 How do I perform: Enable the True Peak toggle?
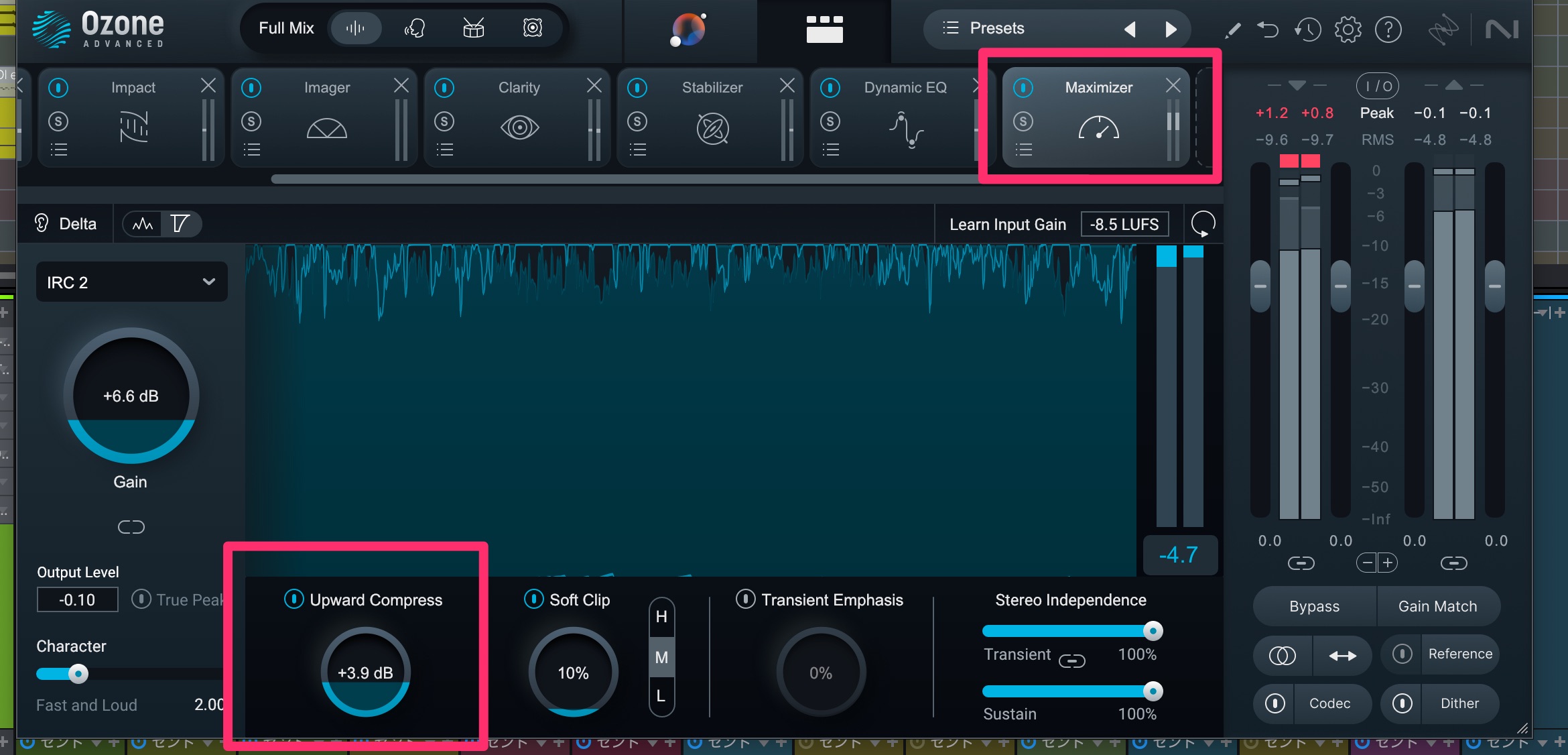tap(141, 599)
